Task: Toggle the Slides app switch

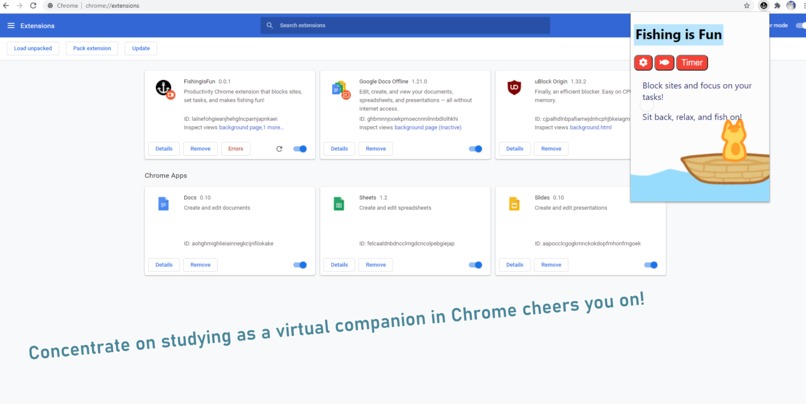Action: (x=650, y=265)
